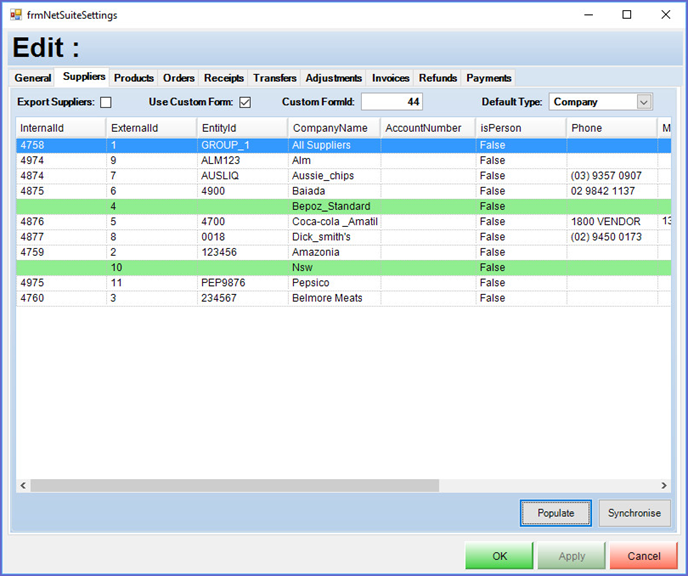The image size is (688, 576).
Task: Open the Products tab
Action: [x=133, y=78]
